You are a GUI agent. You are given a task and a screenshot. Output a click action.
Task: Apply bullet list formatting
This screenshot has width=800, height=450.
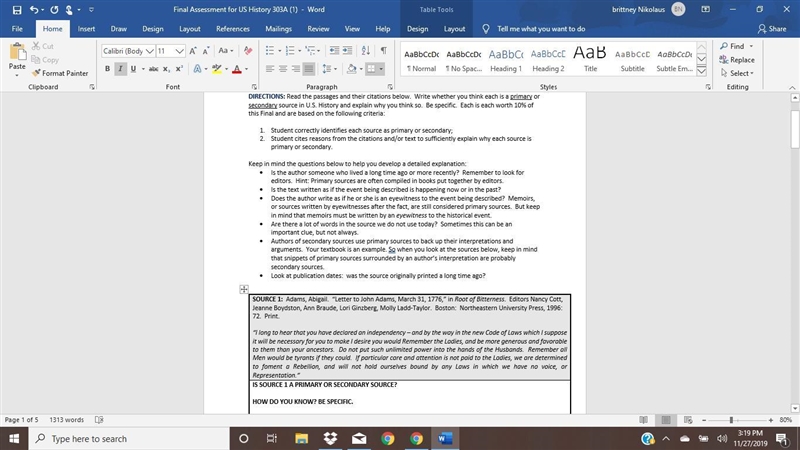click(x=270, y=50)
